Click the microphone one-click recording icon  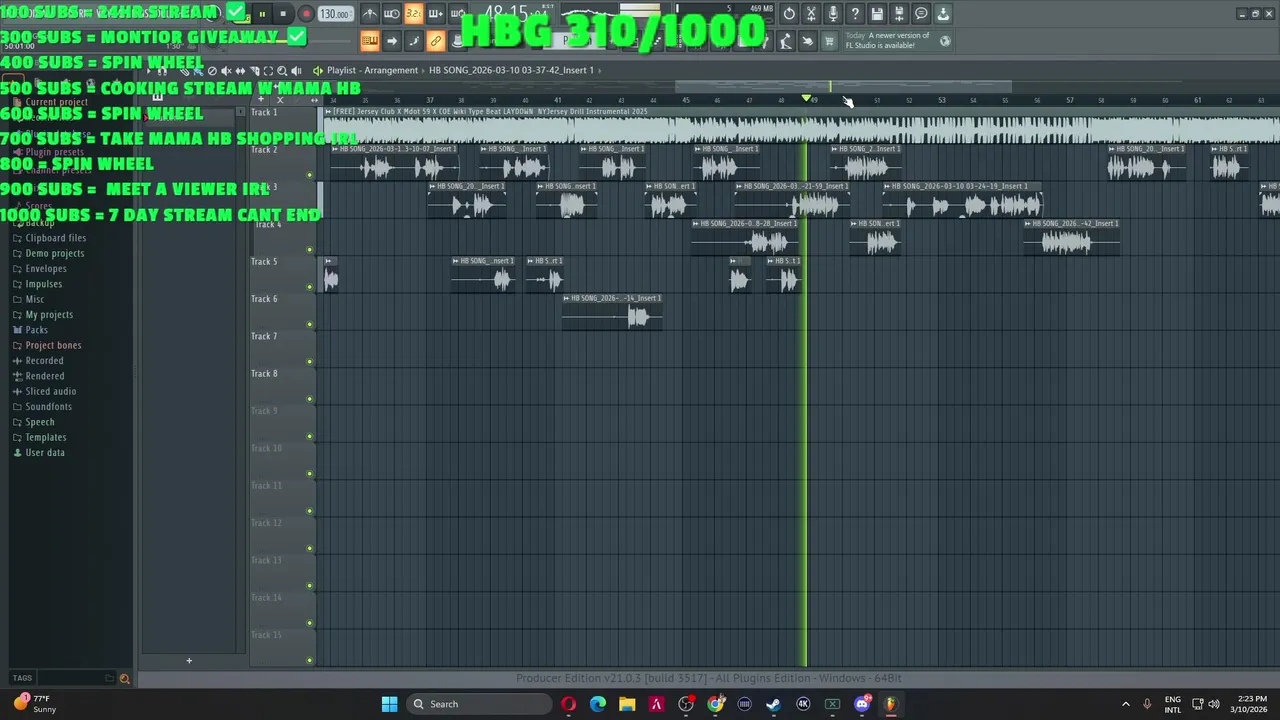[x=832, y=14]
